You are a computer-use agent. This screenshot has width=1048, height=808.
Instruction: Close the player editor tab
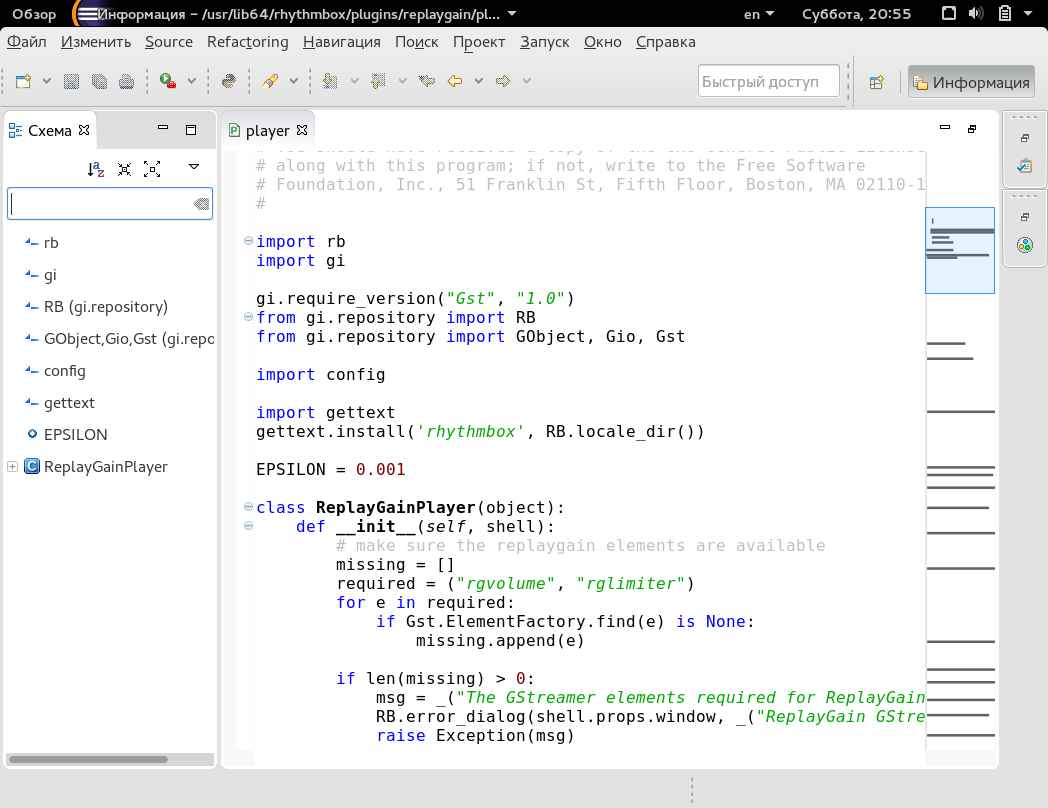pyautogui.click(x=302, y=130)
